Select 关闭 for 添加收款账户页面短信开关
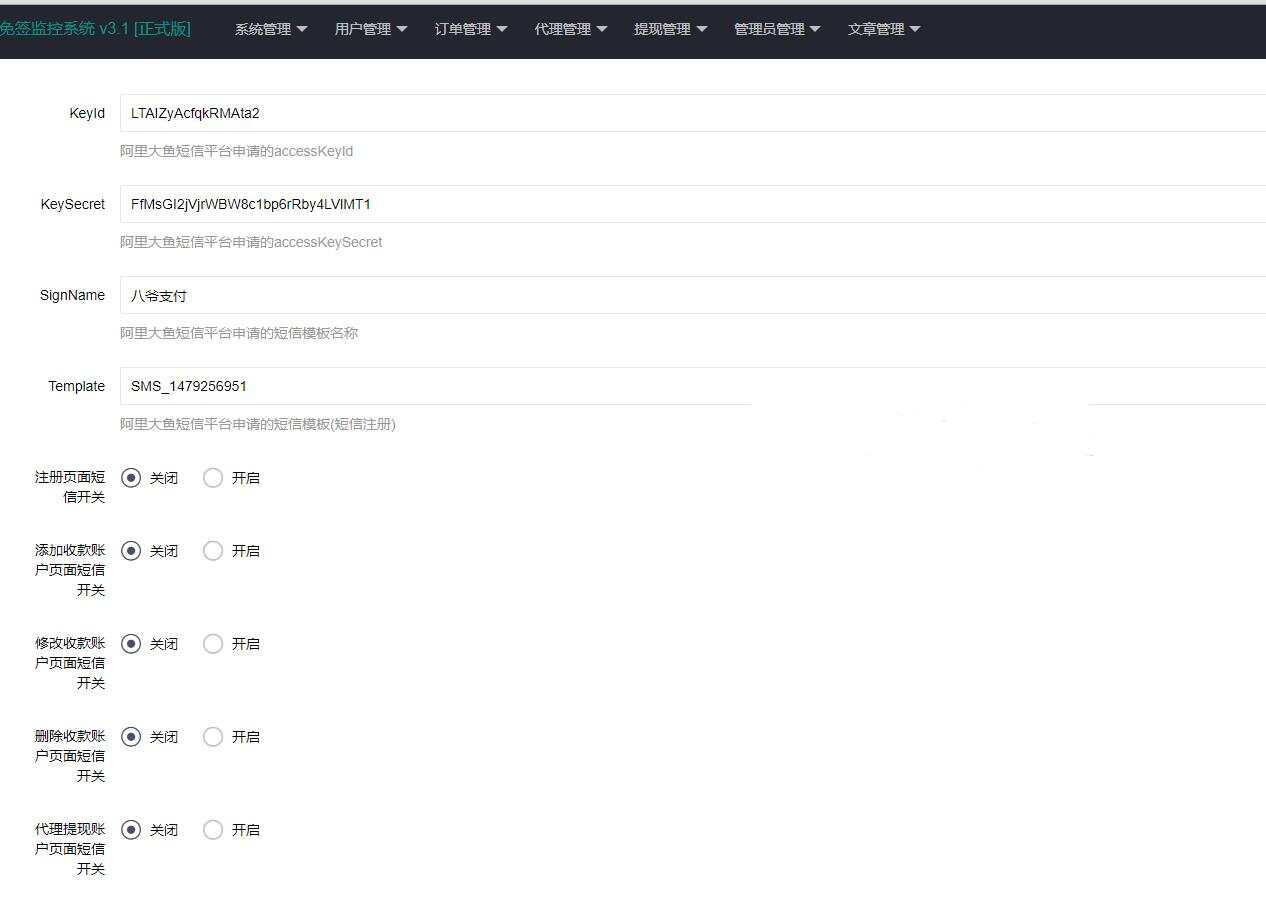1266x901 pixels. [x=131, y=550]
